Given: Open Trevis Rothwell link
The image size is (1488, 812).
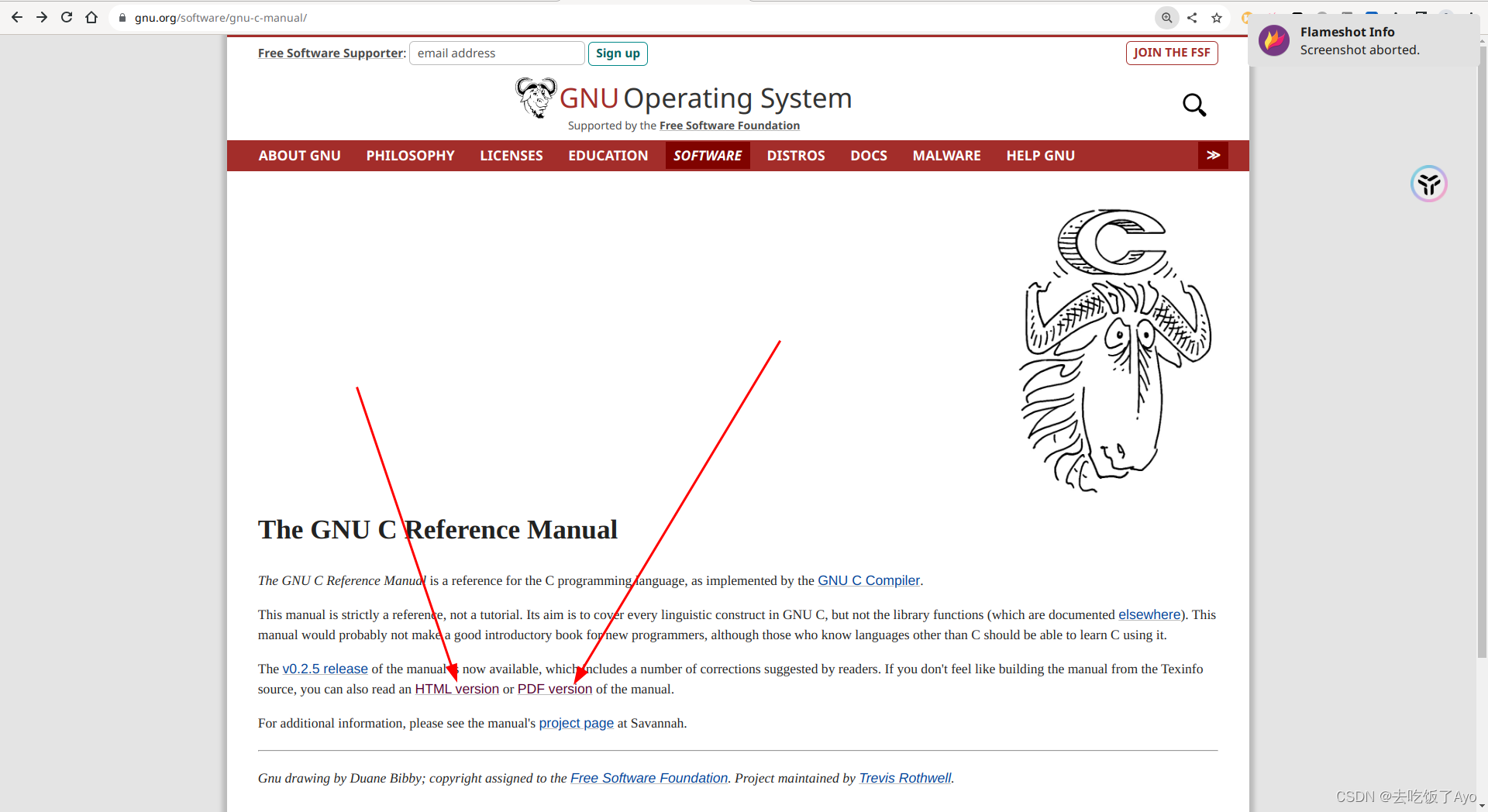Looking at the screenshot, I should tap(905, 778).
